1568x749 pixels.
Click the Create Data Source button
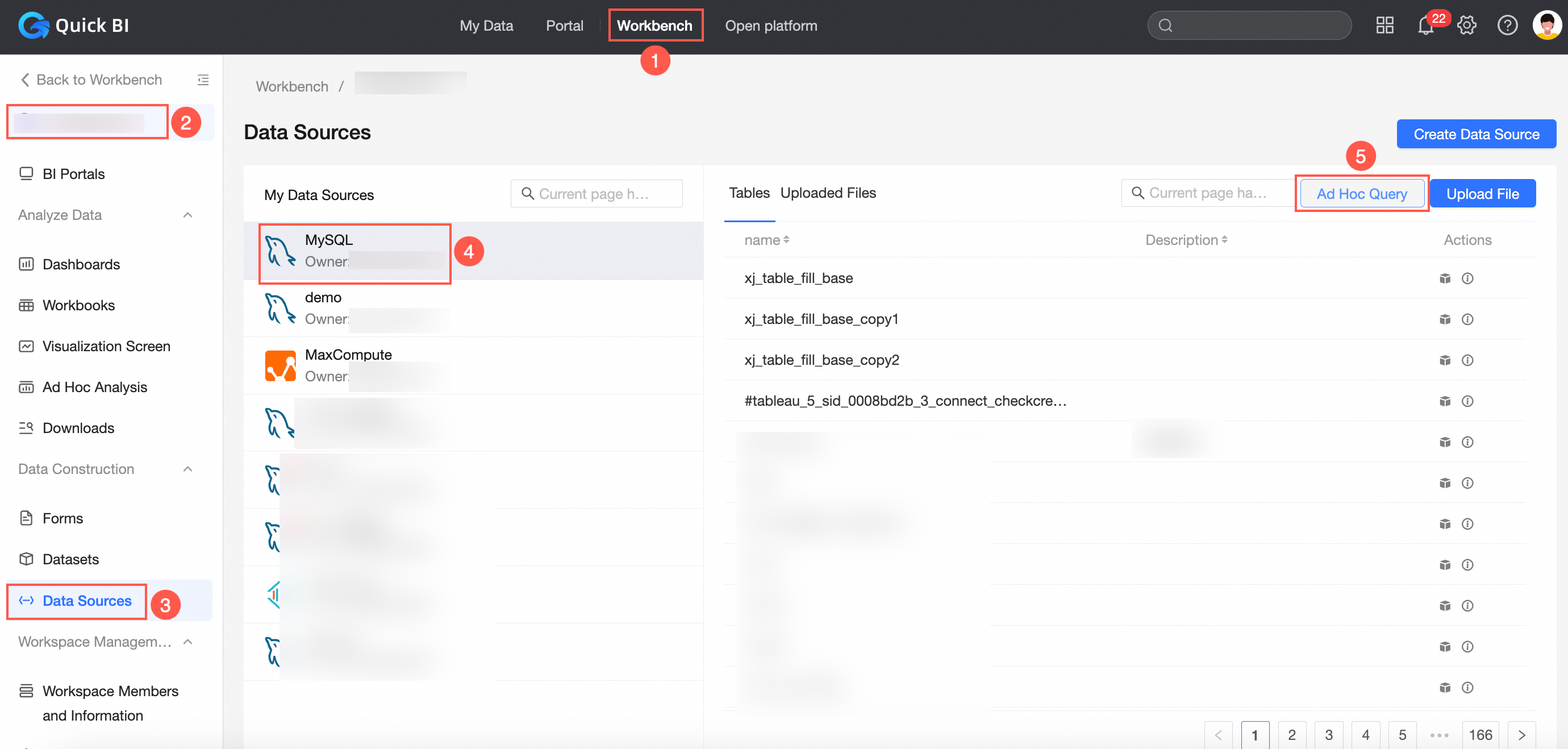tap(1476, 134)
